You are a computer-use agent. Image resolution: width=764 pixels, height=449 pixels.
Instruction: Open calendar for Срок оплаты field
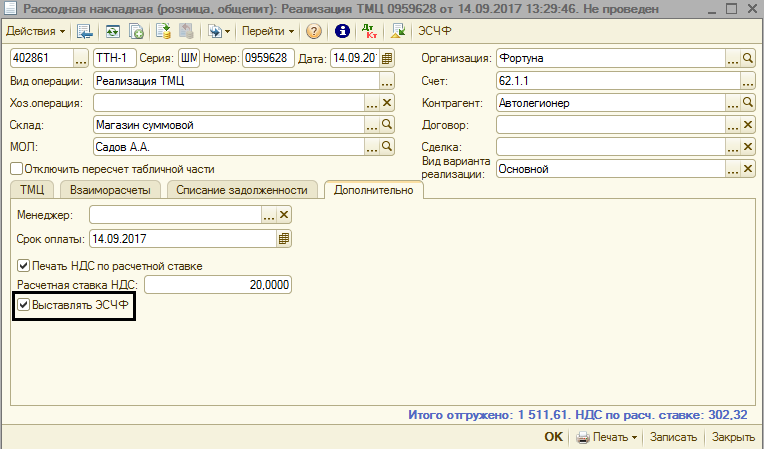pos(283,239)
